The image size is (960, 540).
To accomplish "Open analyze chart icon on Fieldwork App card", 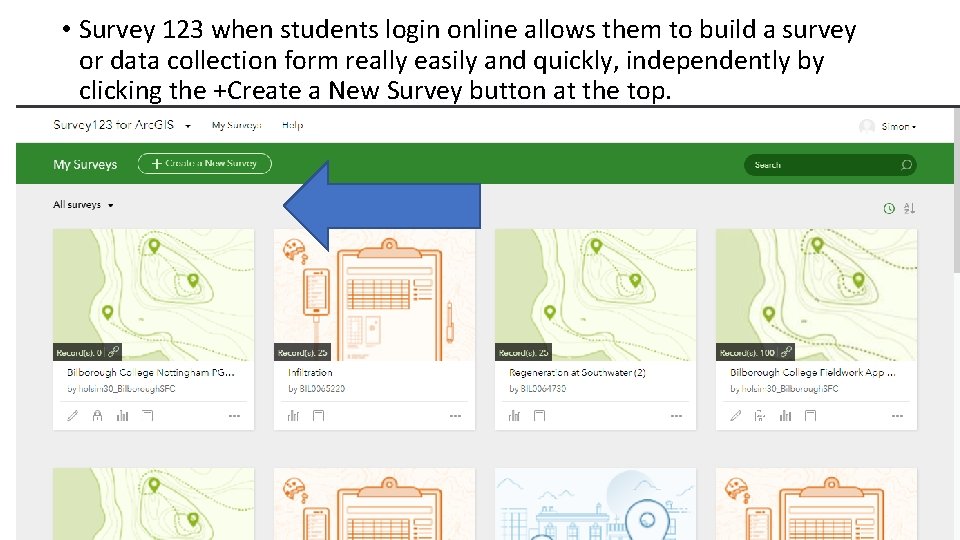I will pyautogui.click(x=786, y=416).
